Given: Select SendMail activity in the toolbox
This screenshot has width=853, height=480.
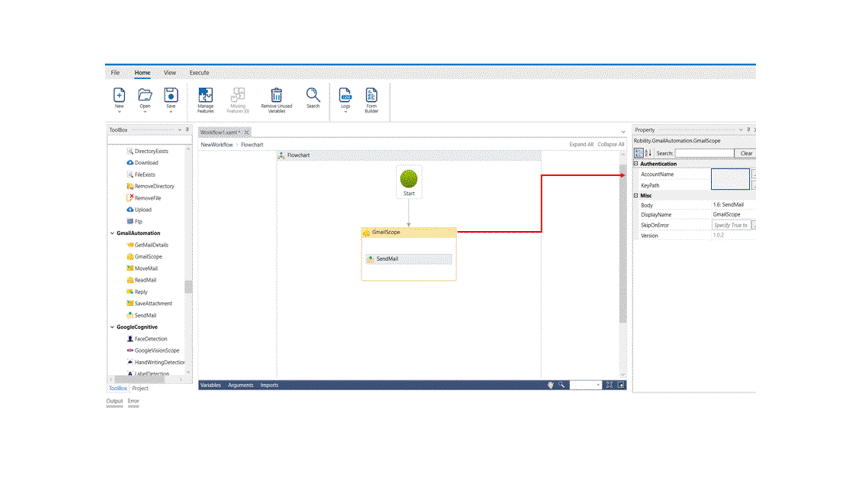Looking at the screenshot, I should coord(145,315).
